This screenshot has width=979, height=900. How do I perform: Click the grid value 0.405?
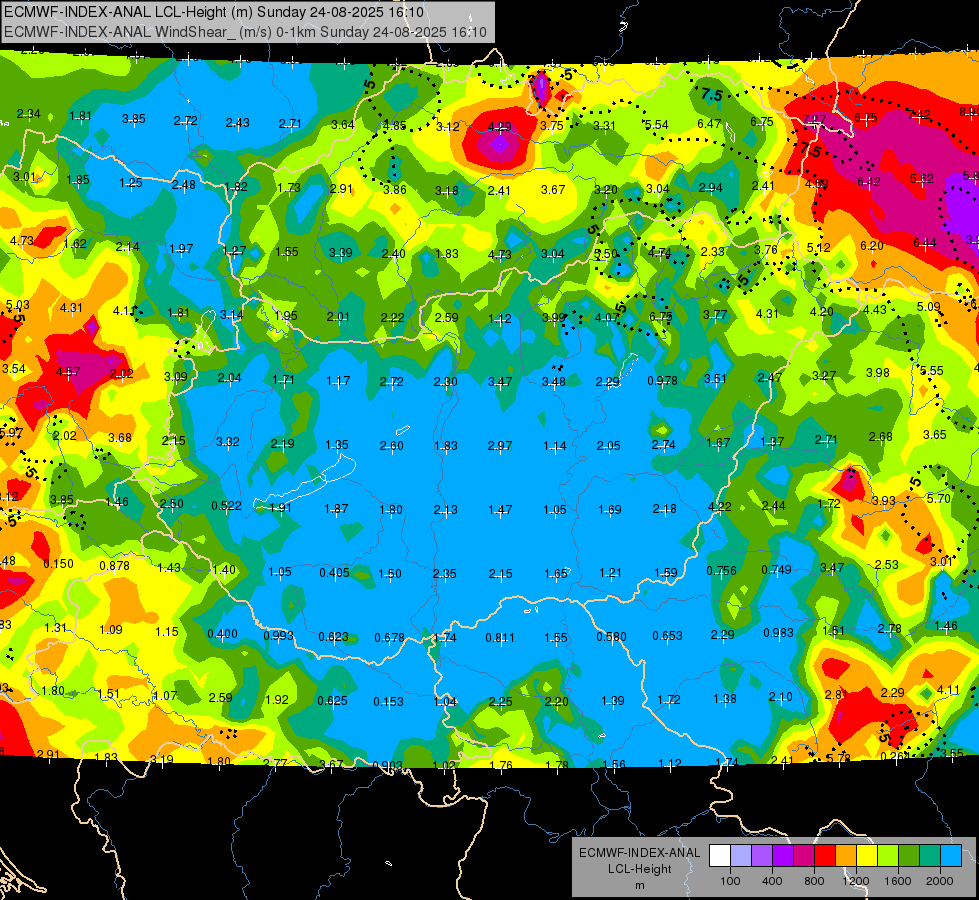click(x=335, y=573)
